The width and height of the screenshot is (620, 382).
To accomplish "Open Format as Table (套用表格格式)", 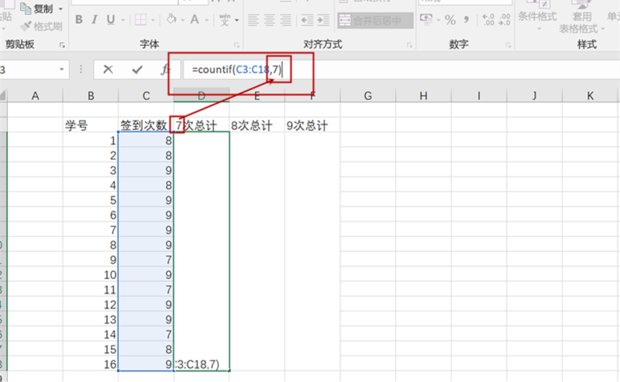I will (x=582, y=18).
